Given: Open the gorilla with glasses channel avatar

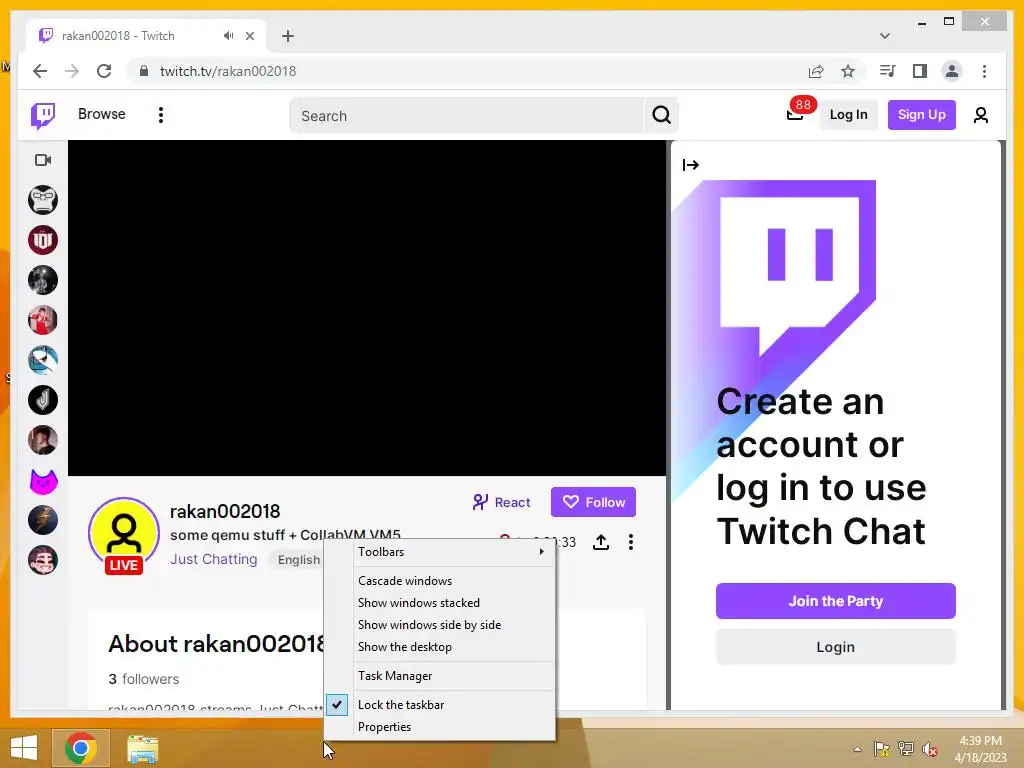Looking at the screenshot, I should 43,200.
